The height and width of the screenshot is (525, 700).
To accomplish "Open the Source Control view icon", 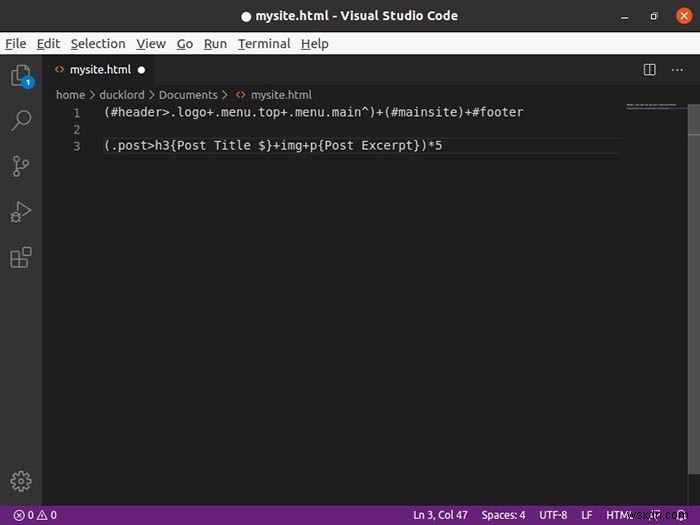I will tap(21, 166).
